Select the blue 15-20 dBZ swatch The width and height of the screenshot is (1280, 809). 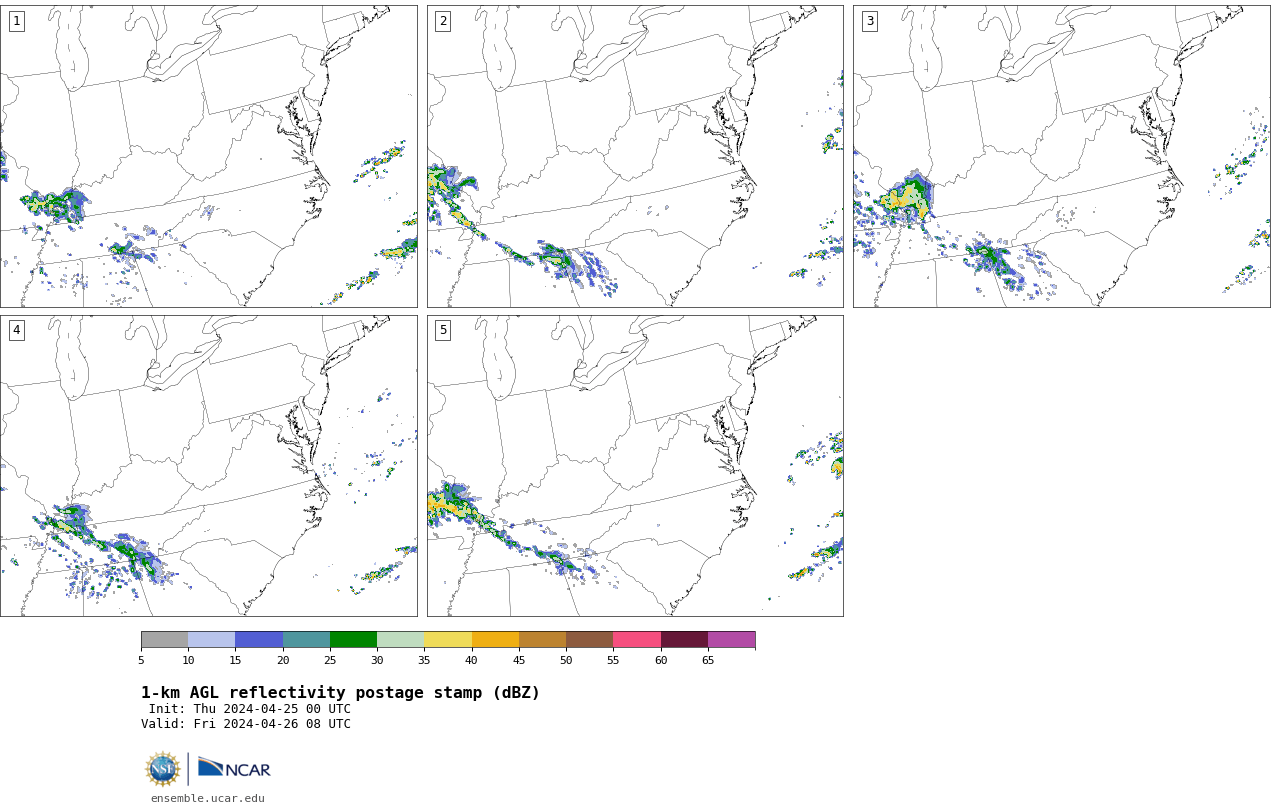point(259,640)
